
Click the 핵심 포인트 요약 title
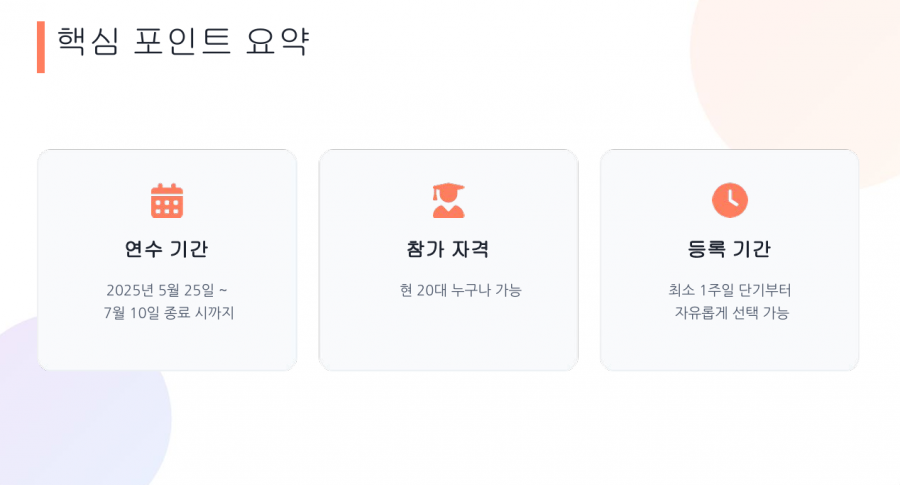click(x=184, y=41)
